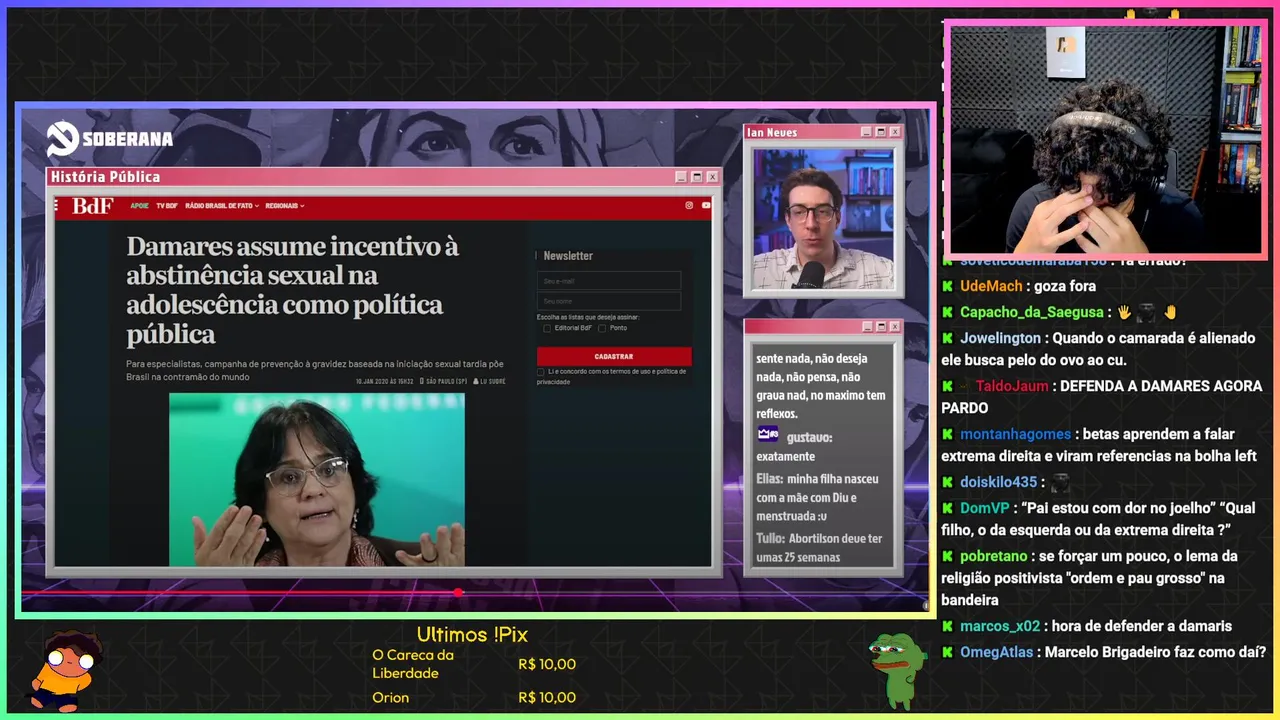The image size is (1280, 720).
Task: Click "O Careca da Liberdade" Pix donor
Action: click(x=413, y=664)
